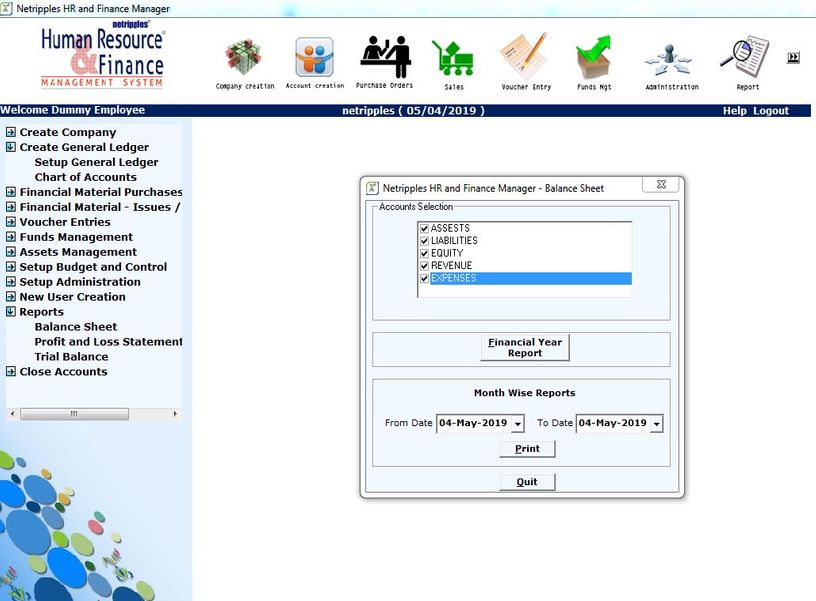
Task: Expand Financial Material - Issues node arrow
Action: tap(11, 207)
